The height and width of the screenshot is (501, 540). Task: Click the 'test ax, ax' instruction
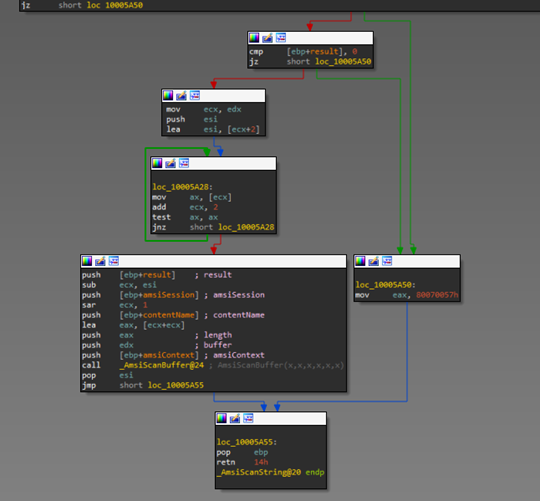coord(185,217)
